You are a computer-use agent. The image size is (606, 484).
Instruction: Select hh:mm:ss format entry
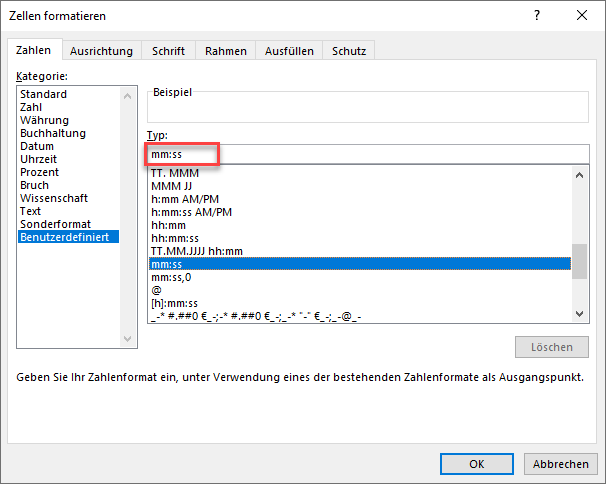[x=360, y=238]
